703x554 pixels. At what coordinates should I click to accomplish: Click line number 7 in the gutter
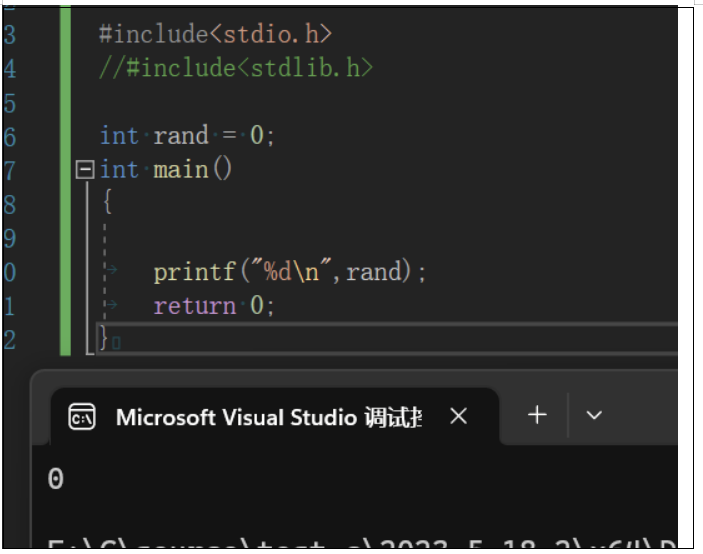coord(10,171)
